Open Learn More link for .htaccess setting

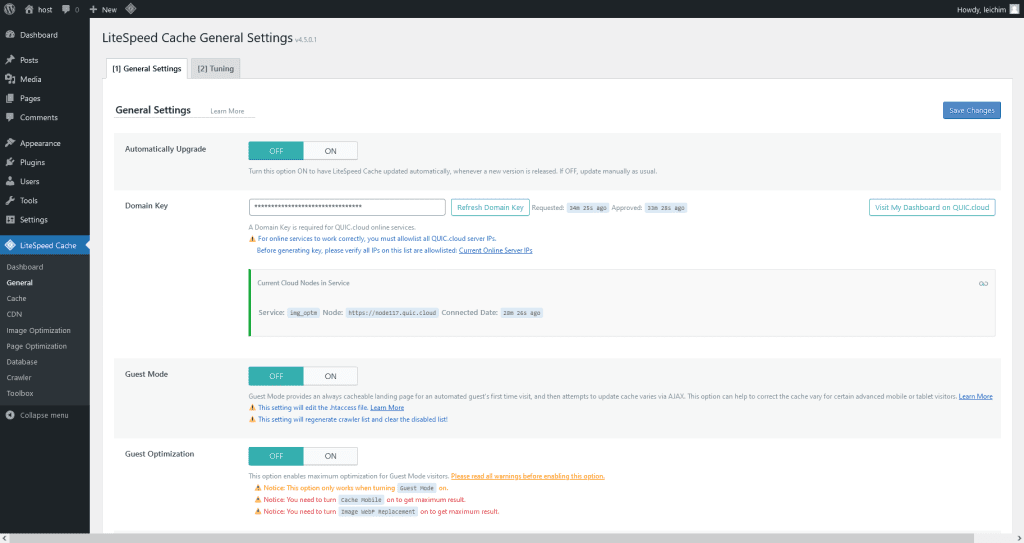pyautogui.click(x=387, y=408)
